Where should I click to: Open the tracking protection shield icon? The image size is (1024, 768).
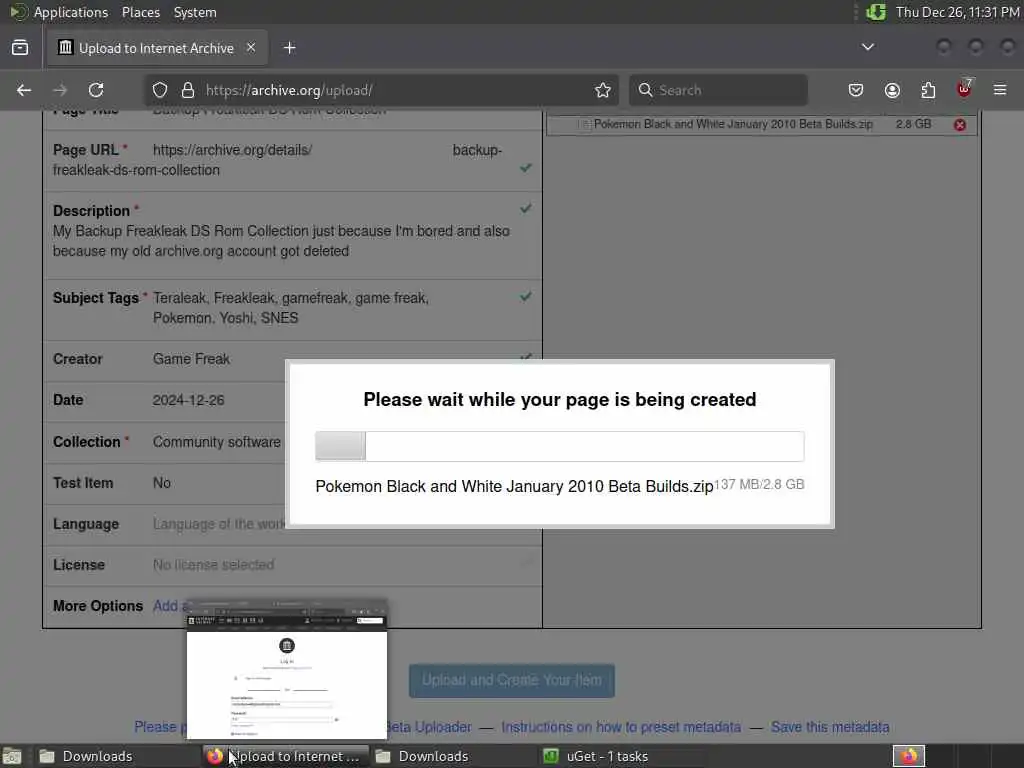click(x=160, y=90)
